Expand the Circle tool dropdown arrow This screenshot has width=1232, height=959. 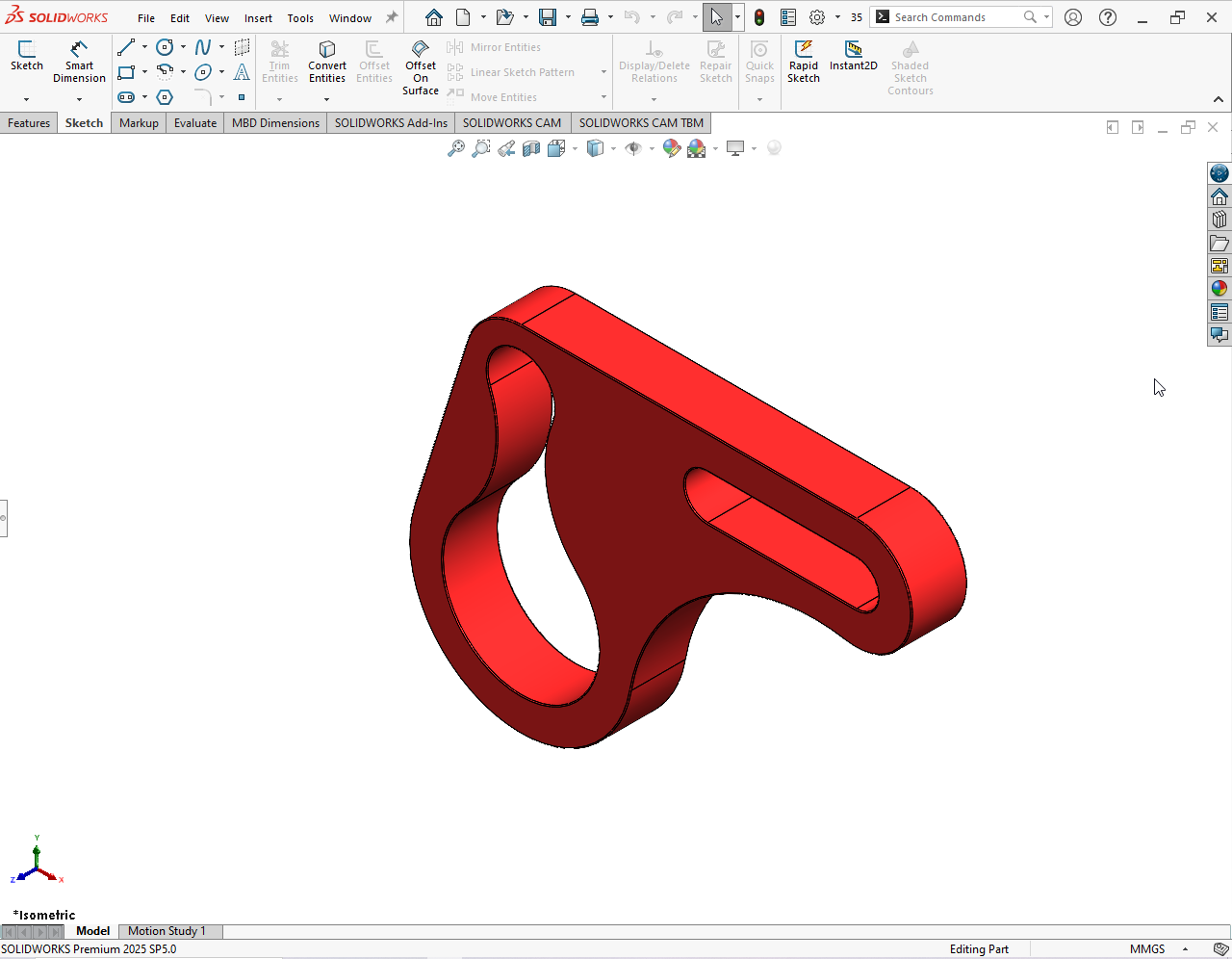pos(183,47)
